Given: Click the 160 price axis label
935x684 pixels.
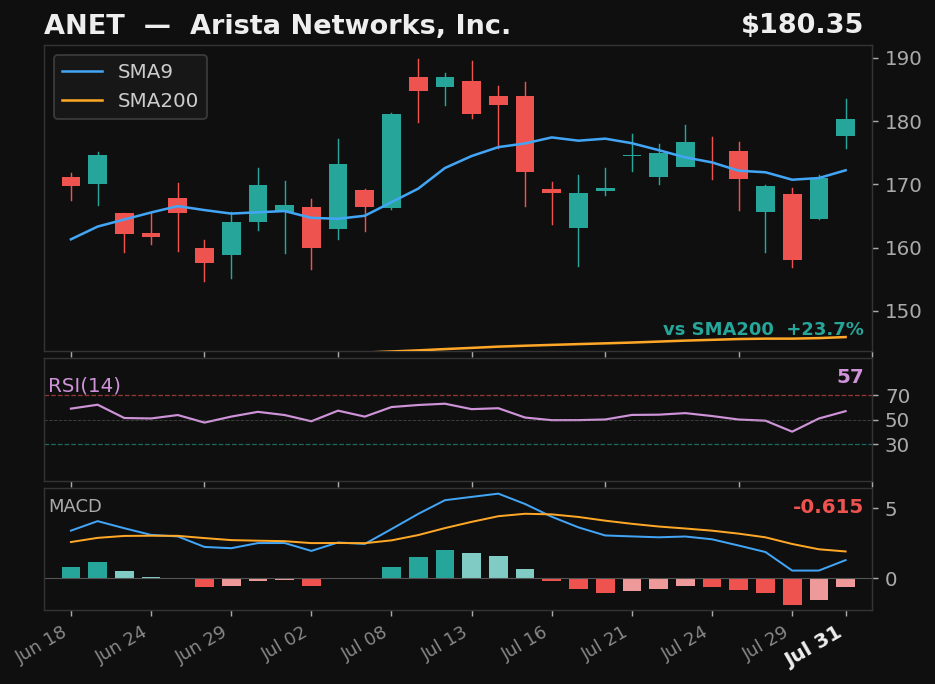Looking at the screenshot, I should tap(903, 248).
